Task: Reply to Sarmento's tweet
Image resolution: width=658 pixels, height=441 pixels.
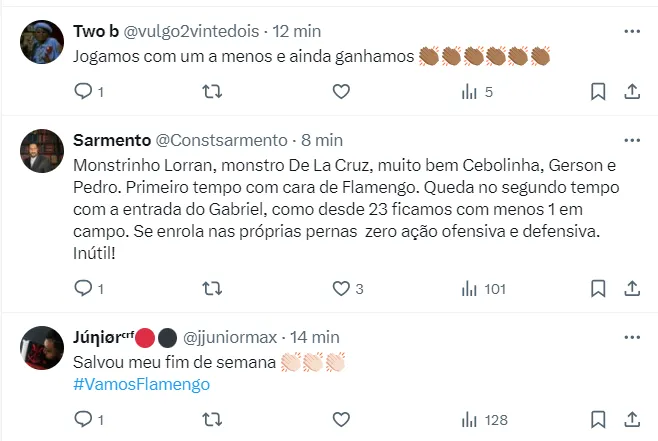Action: [85, 289]
